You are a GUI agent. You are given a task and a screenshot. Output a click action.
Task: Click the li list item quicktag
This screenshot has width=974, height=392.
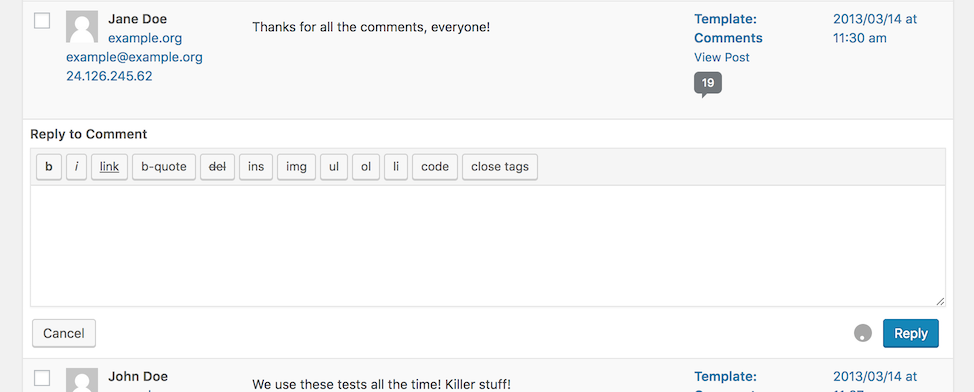[396, 167]
